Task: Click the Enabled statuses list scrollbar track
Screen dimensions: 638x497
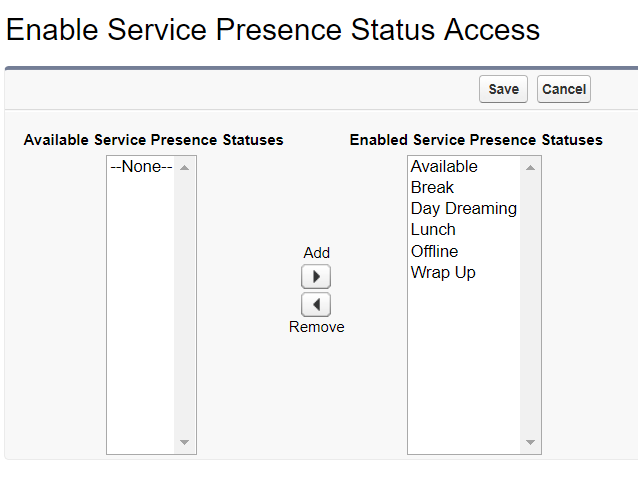Action: click(x=530, y=305)
